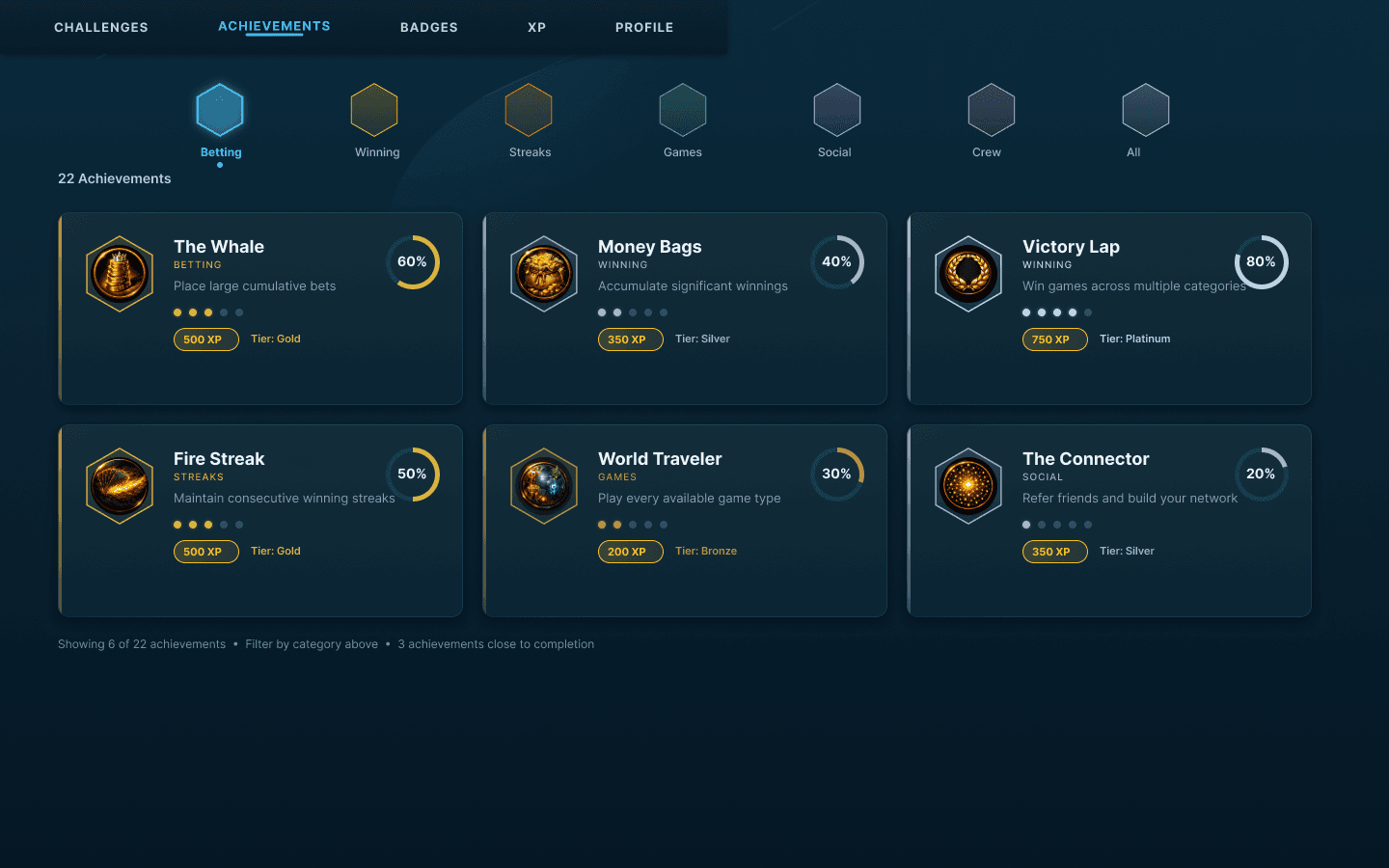The image size is (1389, 868).
Task: Click the Fire Streak achievement badge icon
Action: coord(120,486)
